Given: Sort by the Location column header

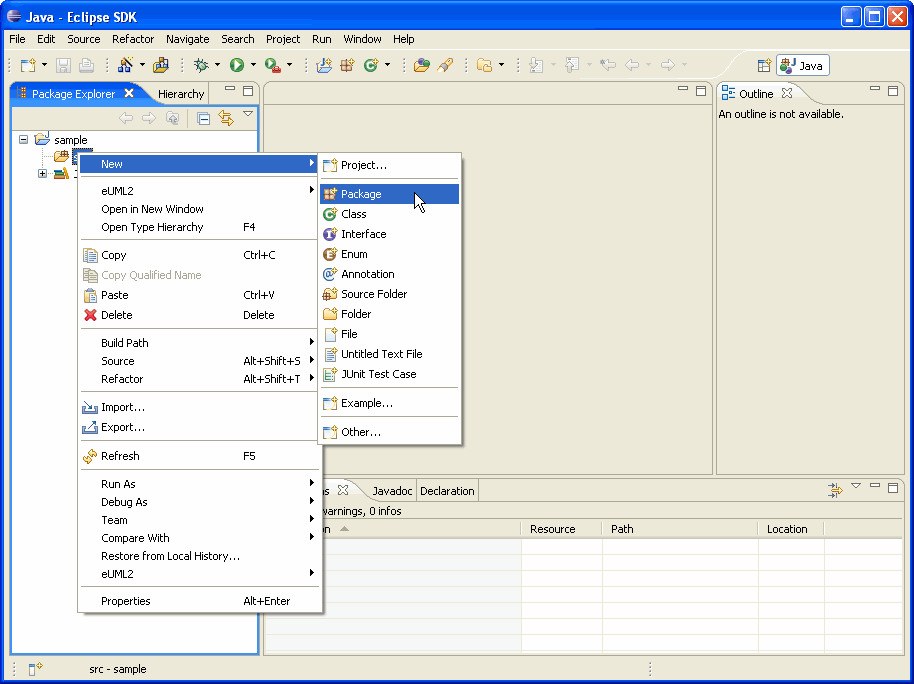Looking at the screenshot, I should pyautogui.click(x=791, y=529).
